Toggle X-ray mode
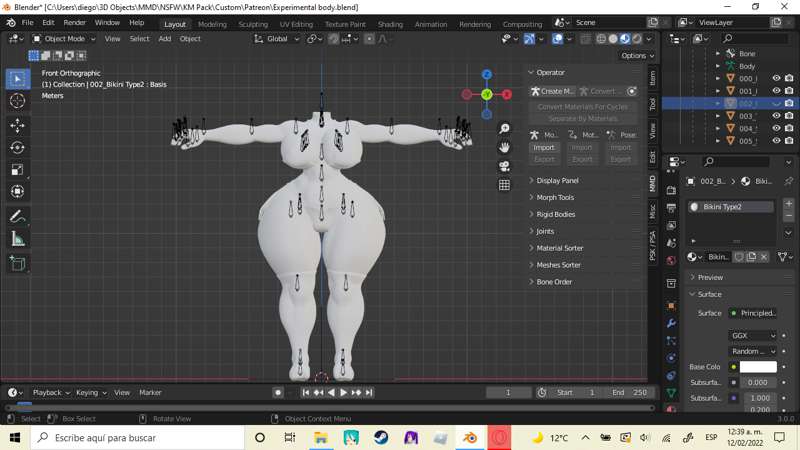The width and height of the screenshot is (800, 450). 585,39
